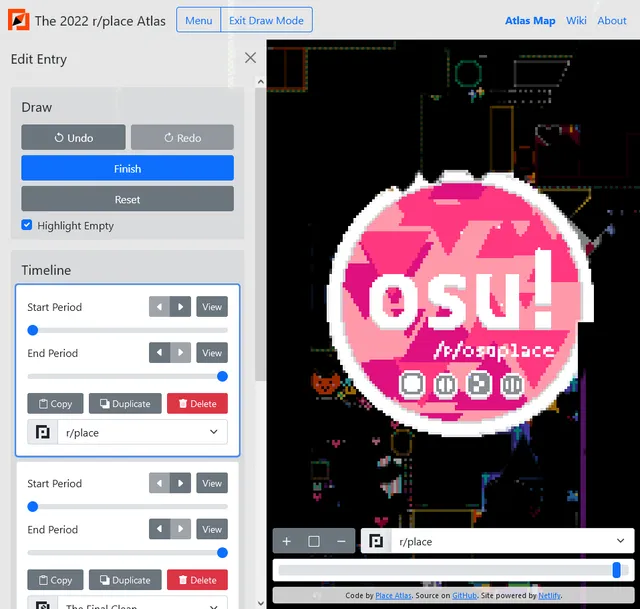Close the Edit Entry panel
Image resolution: width=640 pixels, height=609 pixels.
coord(250,58)
